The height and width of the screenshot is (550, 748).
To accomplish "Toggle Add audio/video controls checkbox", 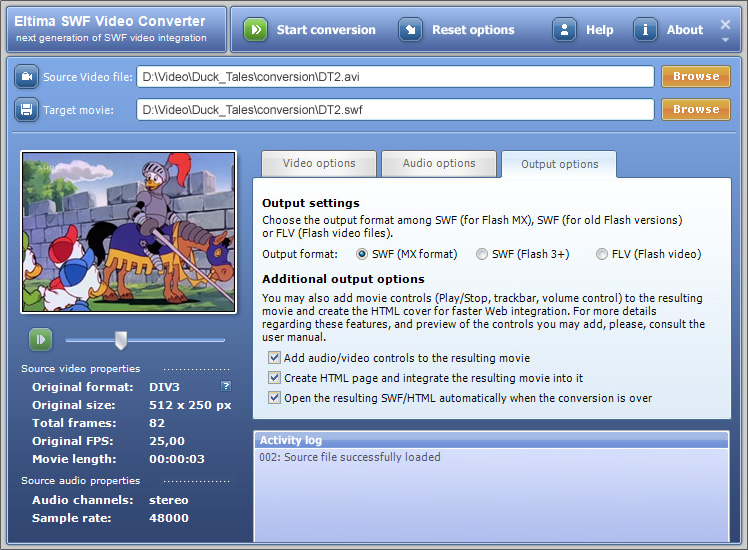I will click(274, 358).
